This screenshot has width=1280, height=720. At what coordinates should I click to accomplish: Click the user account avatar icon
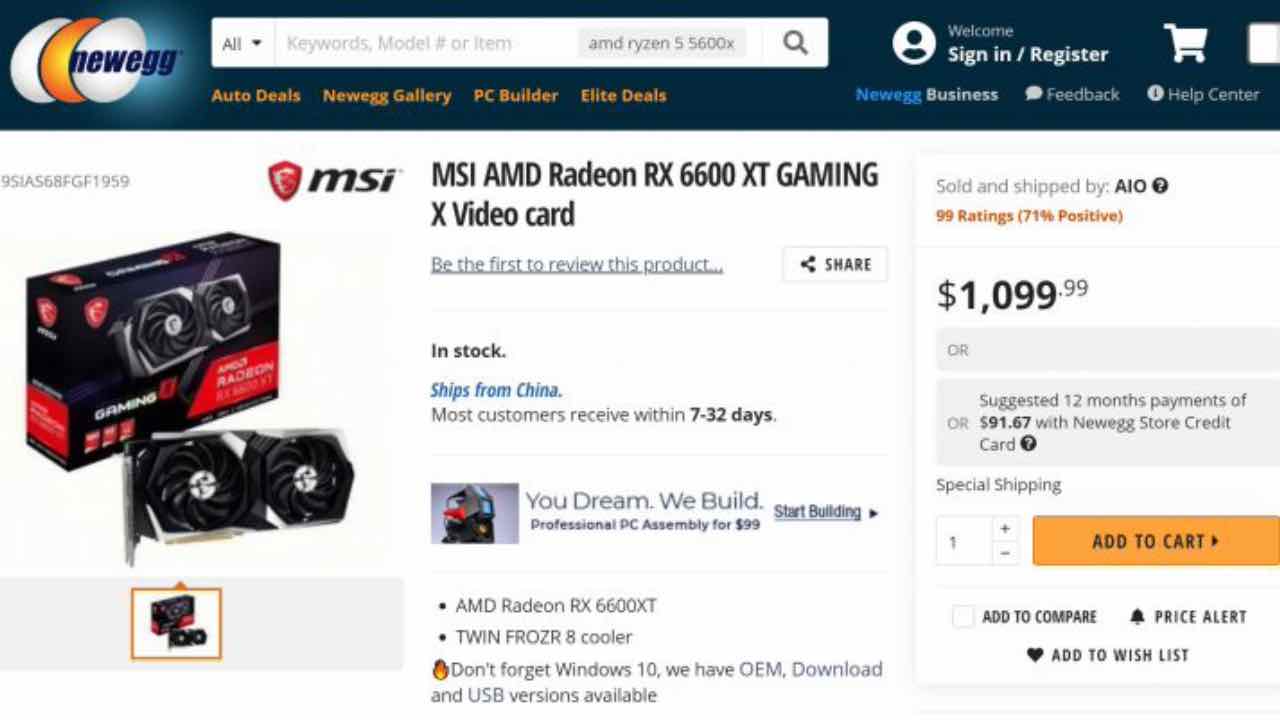[x=913, y=43]
